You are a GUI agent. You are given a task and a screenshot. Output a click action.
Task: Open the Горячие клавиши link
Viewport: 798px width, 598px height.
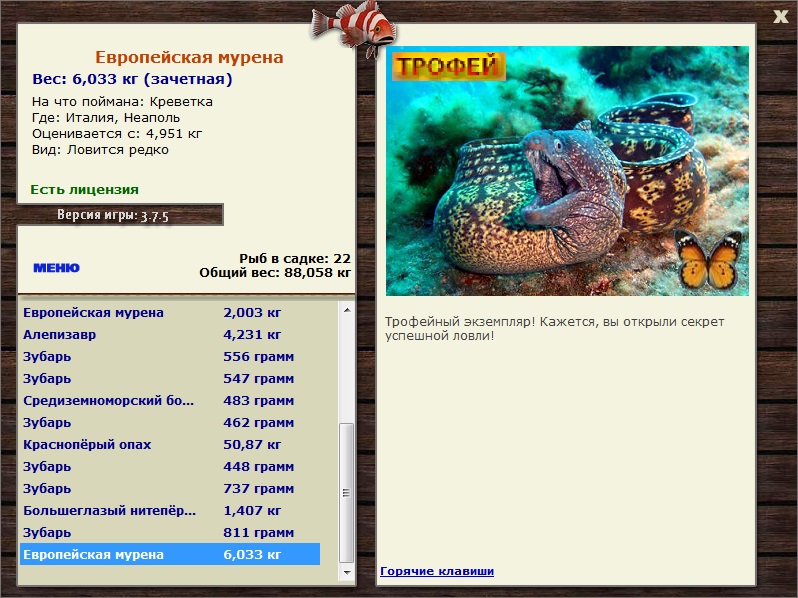[x=437, y=571]
